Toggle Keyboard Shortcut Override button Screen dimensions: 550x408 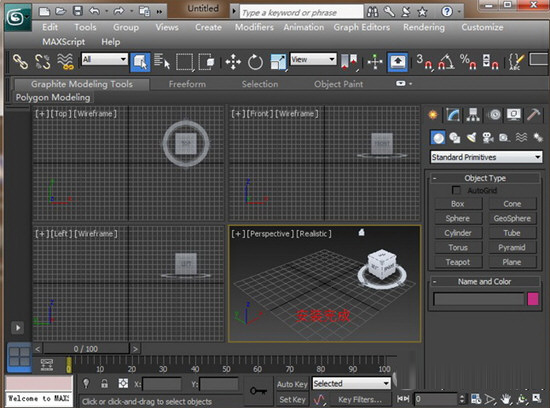point(397,62)
